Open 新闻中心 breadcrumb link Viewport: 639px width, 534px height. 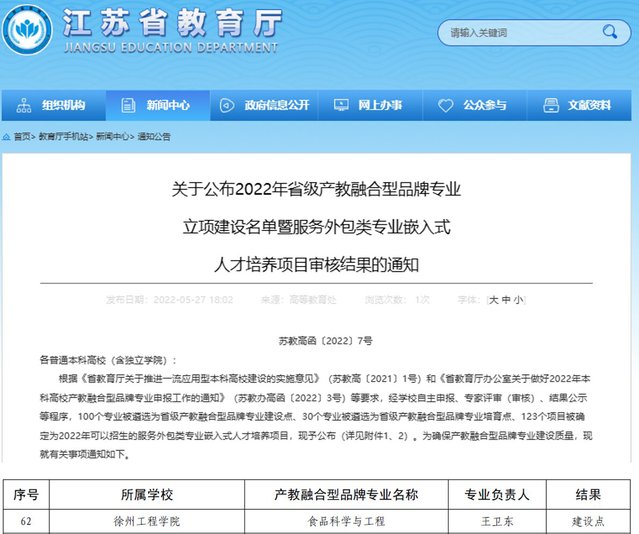tap(113, 135)
